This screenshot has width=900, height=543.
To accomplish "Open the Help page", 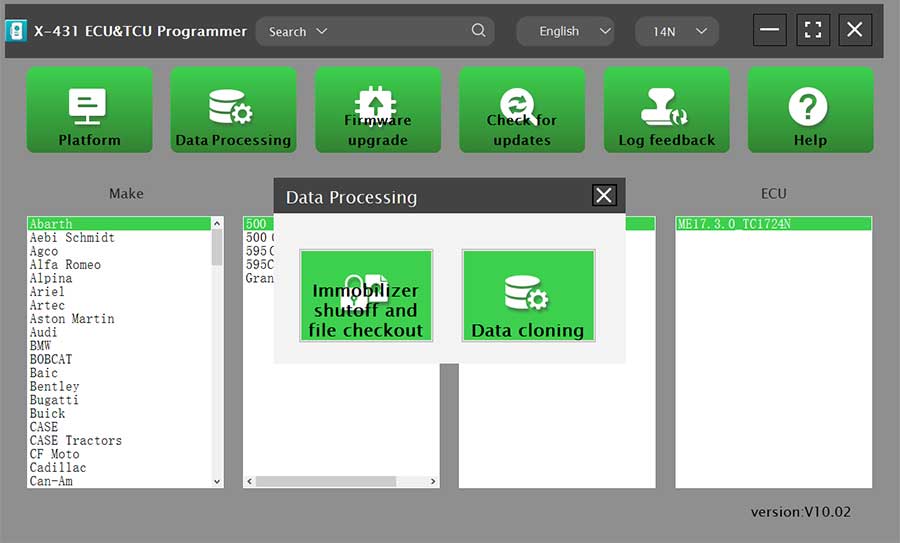I will point(810,110).
